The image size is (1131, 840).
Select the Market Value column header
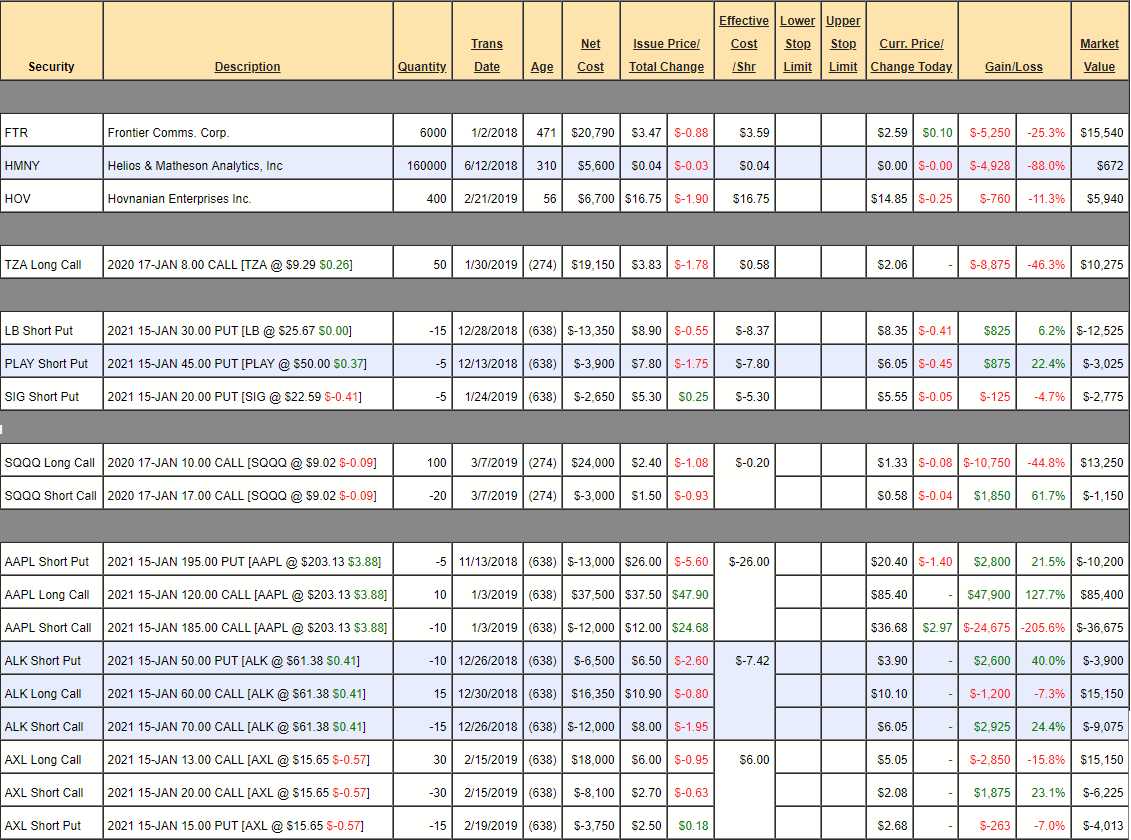click(1099, 55)
